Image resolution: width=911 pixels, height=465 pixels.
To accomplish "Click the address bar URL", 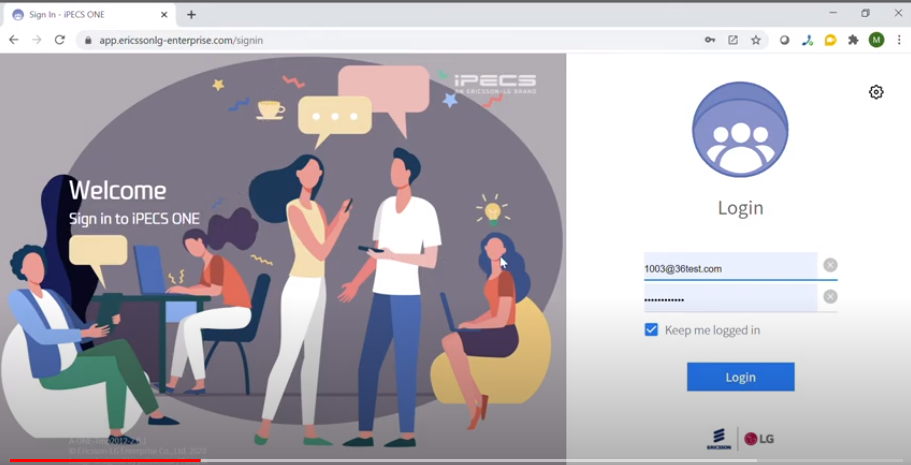I will pyautogui.click(x=181, y=41).
